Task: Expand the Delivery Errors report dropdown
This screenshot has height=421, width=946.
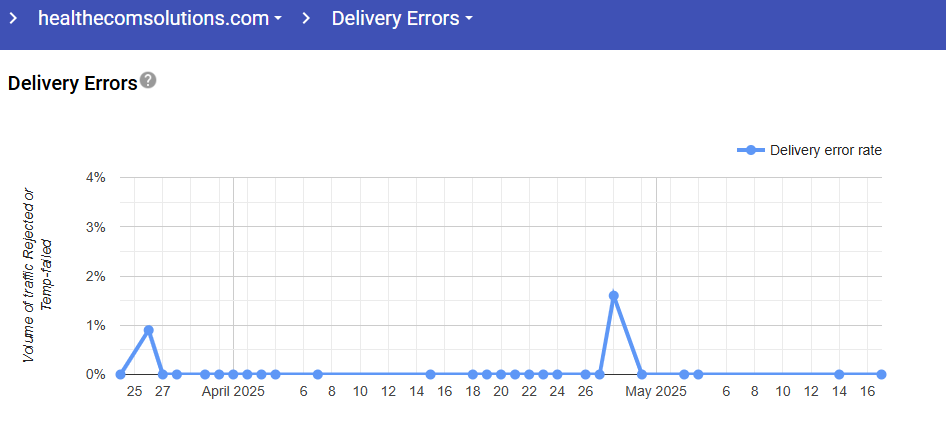Action: tap(402, 18)
